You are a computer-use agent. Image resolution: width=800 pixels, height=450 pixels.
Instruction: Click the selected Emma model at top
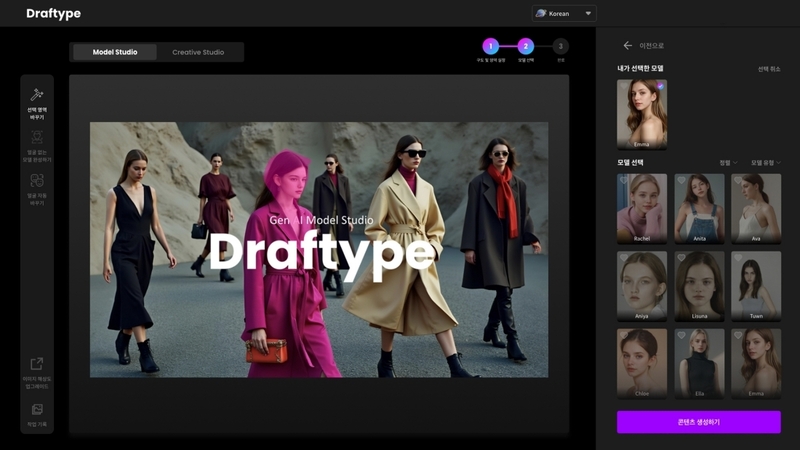[x=642, y=114]
